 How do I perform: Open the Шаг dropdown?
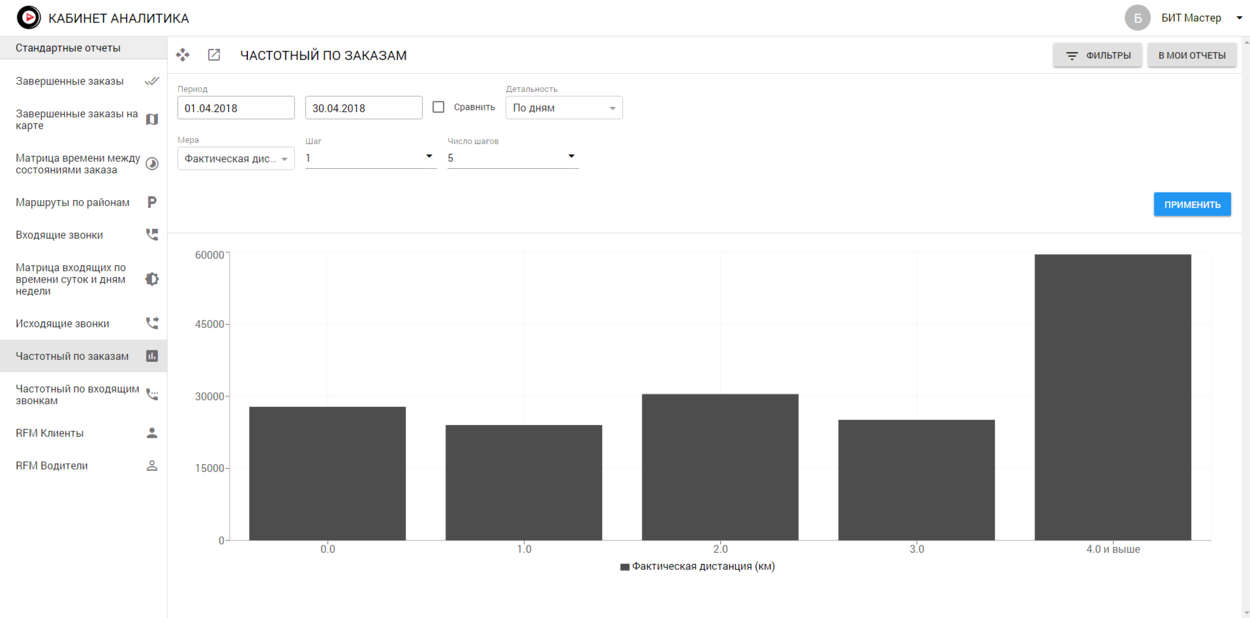(x=370, y=157)
